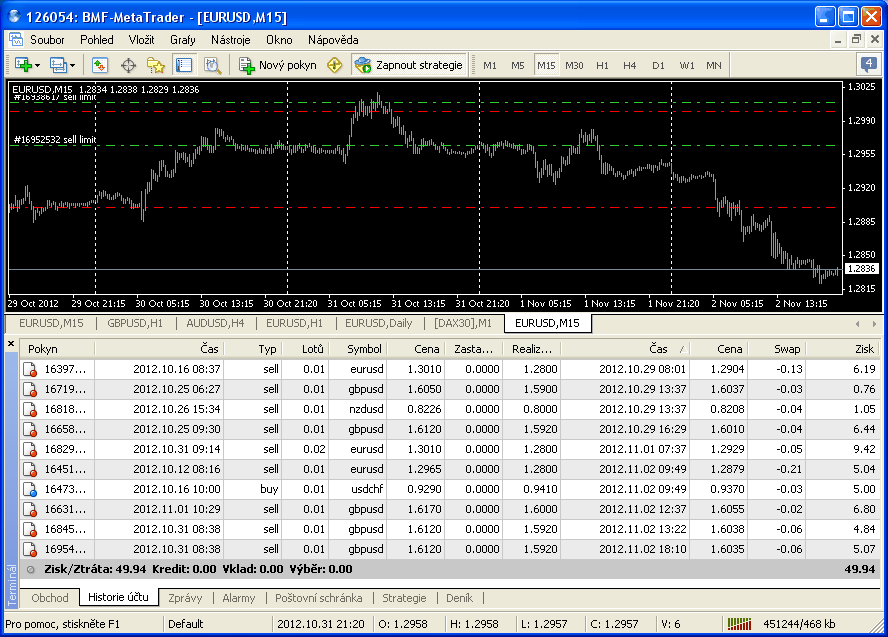Select order 16719 sell icon
Viewport: 888px width, 637px height.
pyautogui.click(x=30, y=390)
